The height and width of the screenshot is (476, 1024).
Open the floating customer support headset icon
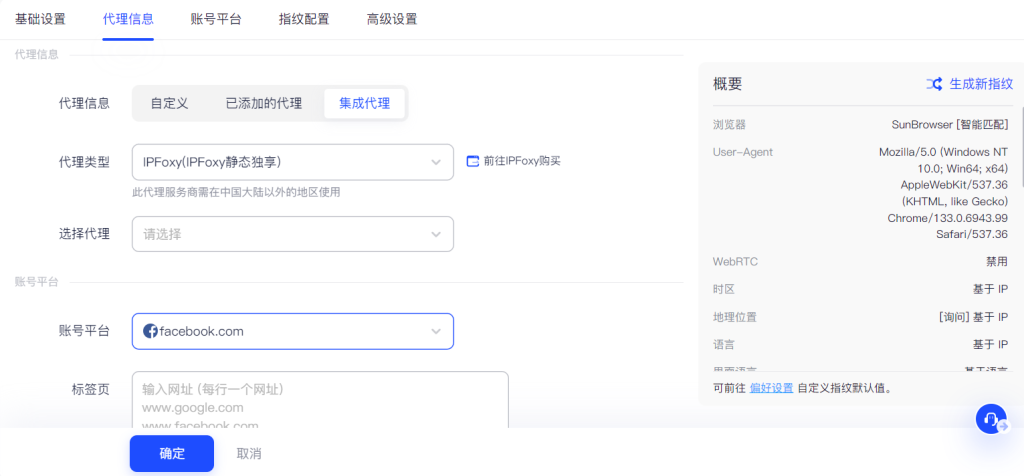pos(990,420)
